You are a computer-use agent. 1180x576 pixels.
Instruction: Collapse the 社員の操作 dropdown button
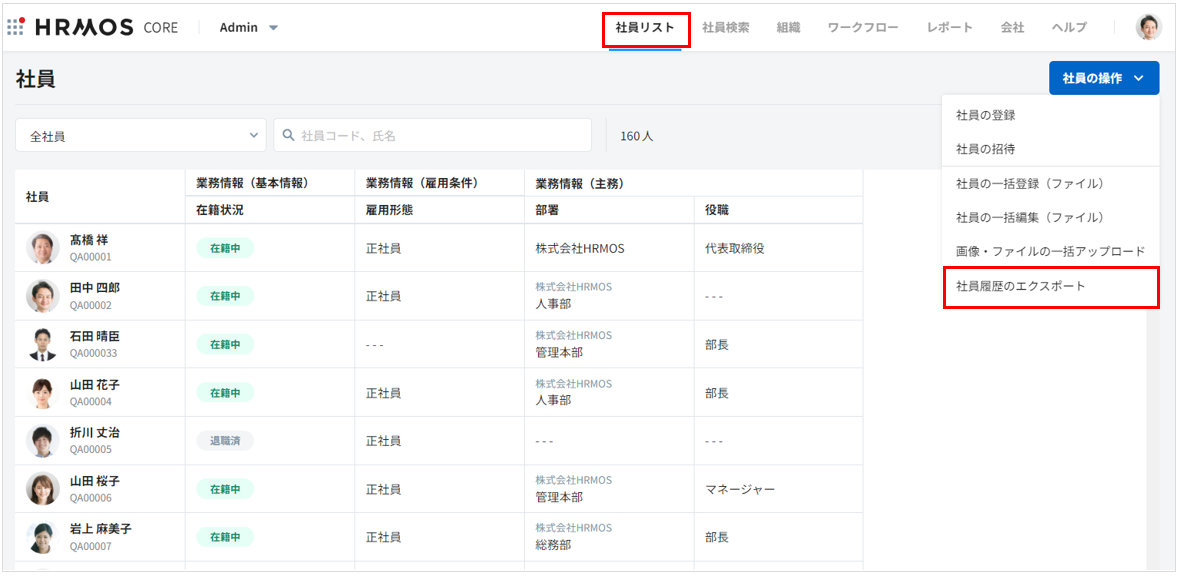tap(1104, 78)
